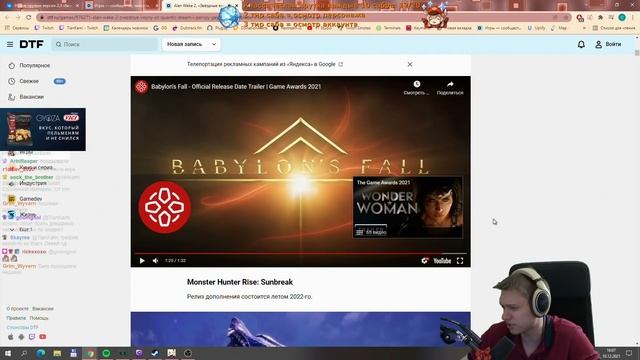The height and width of the screenshot is (360, 640).
Task: Reload the page in Chrome
Action: click(29, 17)
